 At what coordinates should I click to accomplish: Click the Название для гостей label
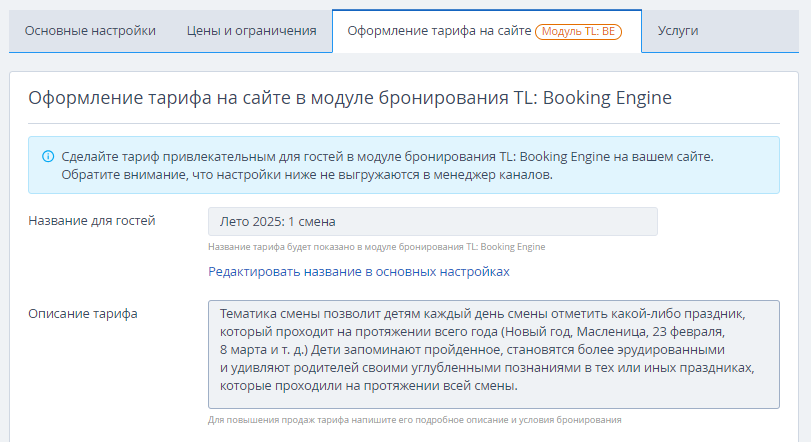coord(92,221)
